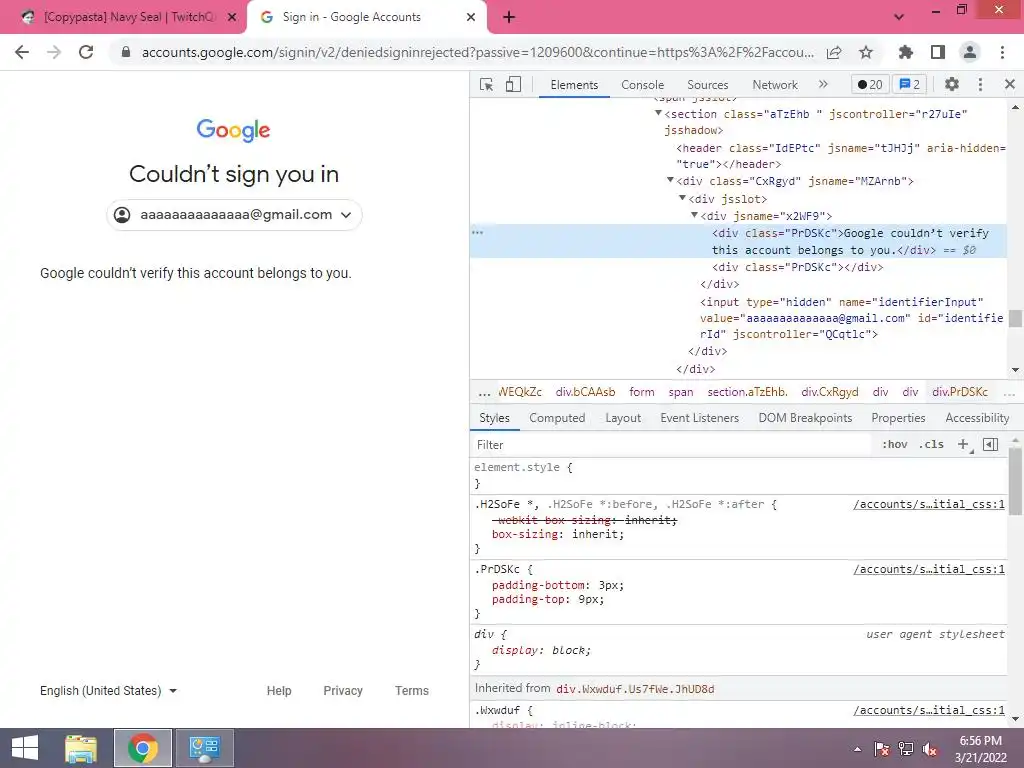Image resolution: width=1024 pixels, height=768 pixels.
Task: Open Chrome profile avatar
Action: click(x=970, y=52)
